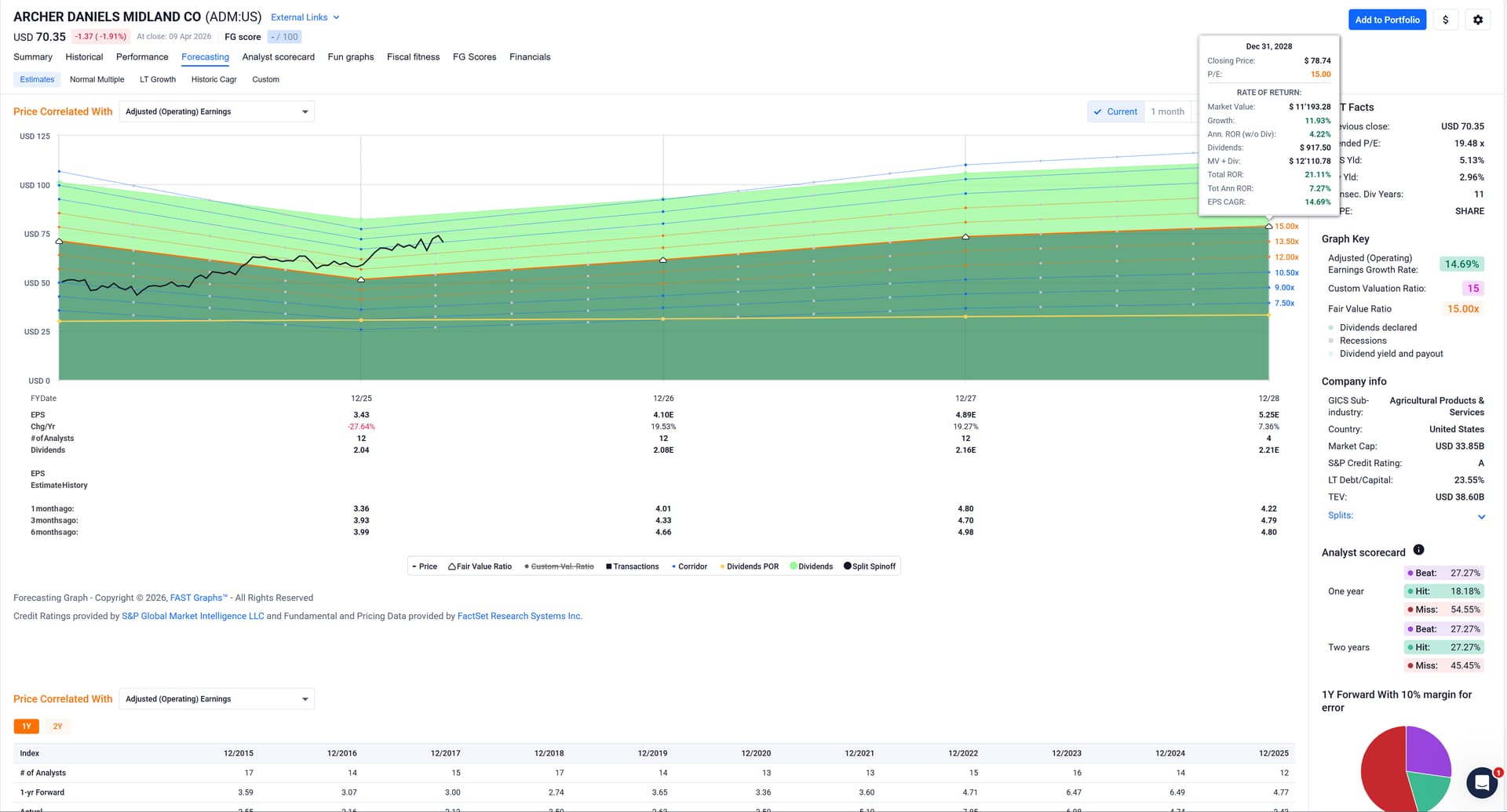Click the Add to Portfolio button
1507x812 pixels.
click(1387, 20)
